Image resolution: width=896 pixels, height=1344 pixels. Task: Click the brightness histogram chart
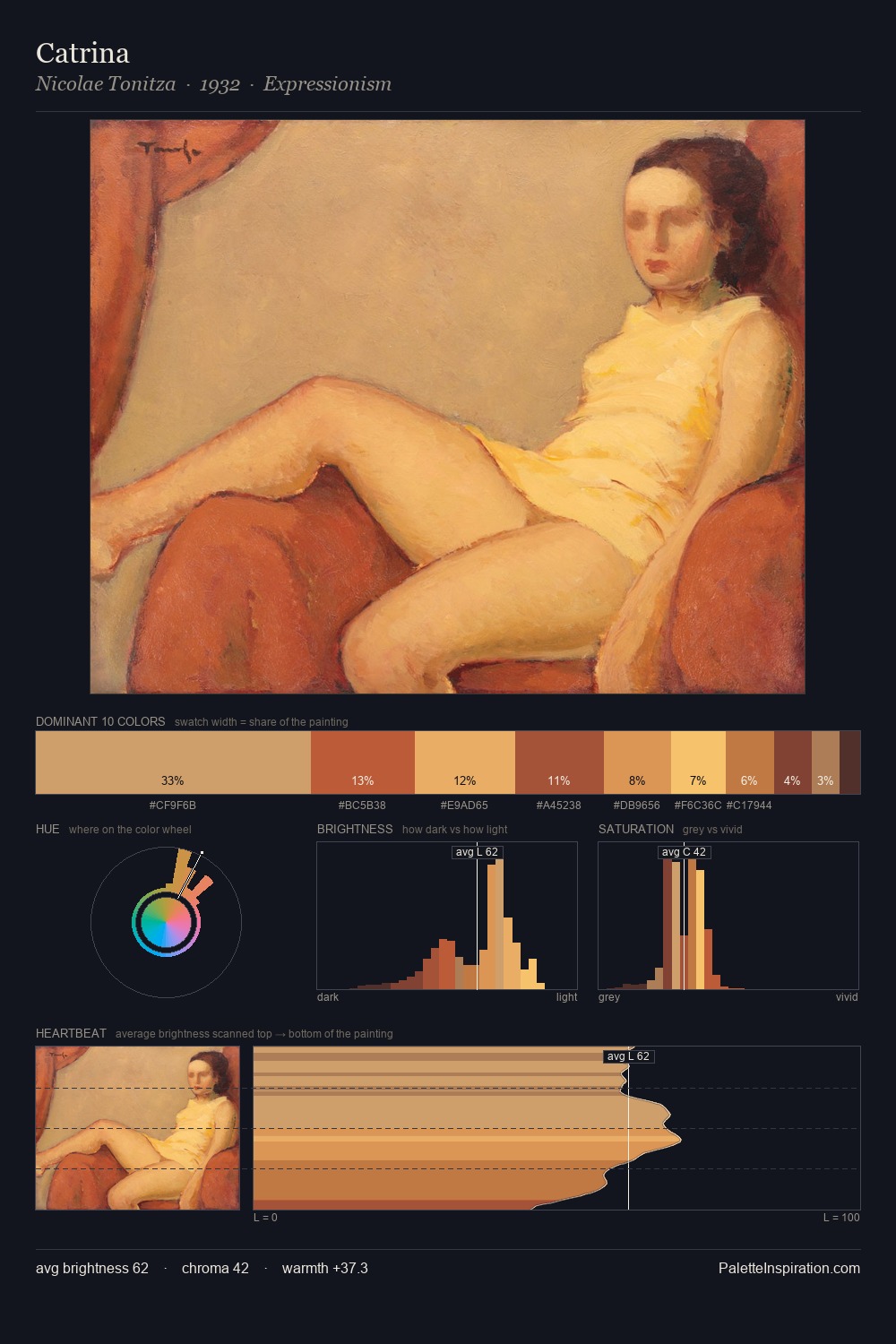point(447,916)
